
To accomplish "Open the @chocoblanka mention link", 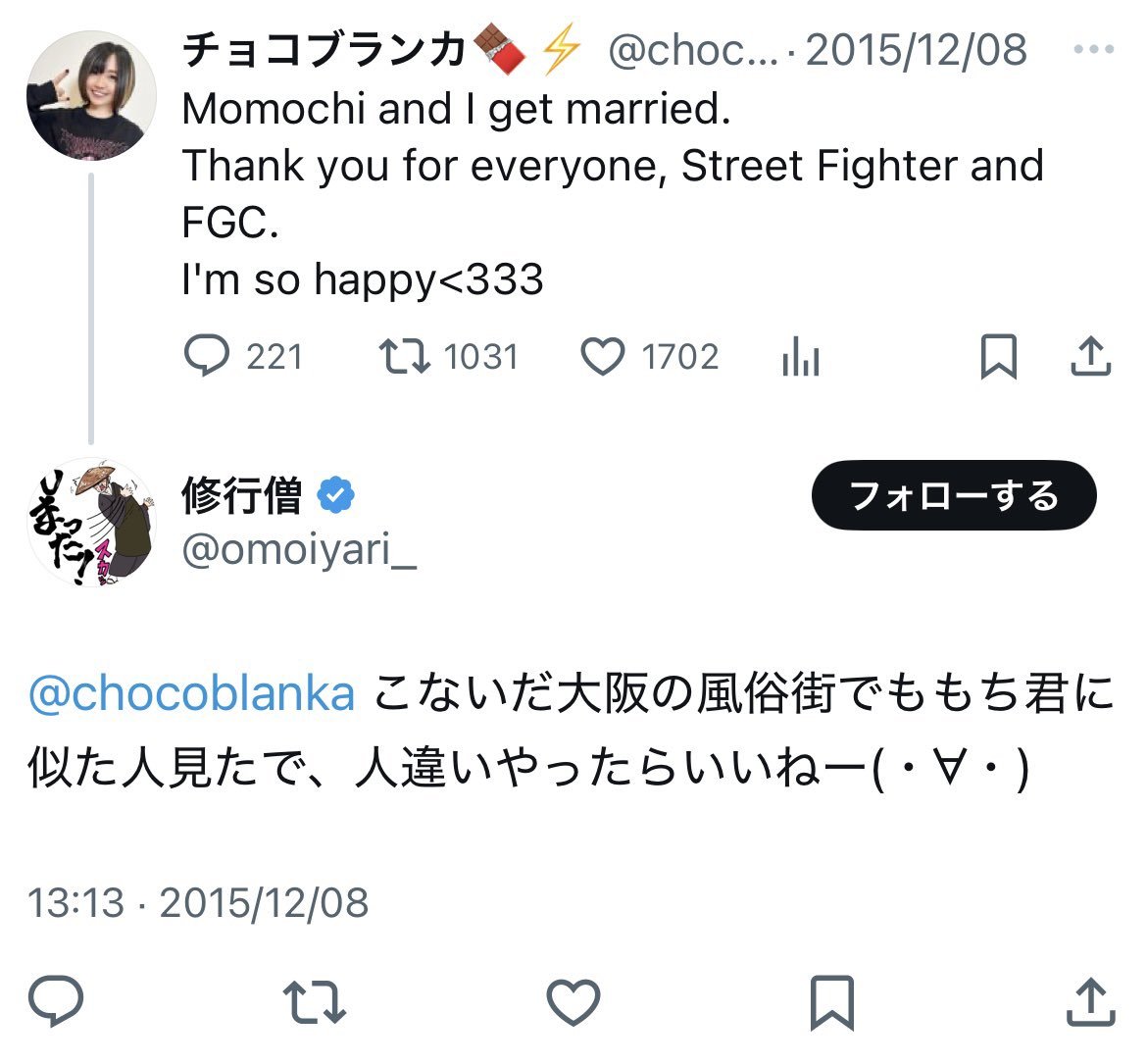I will 192,694.
